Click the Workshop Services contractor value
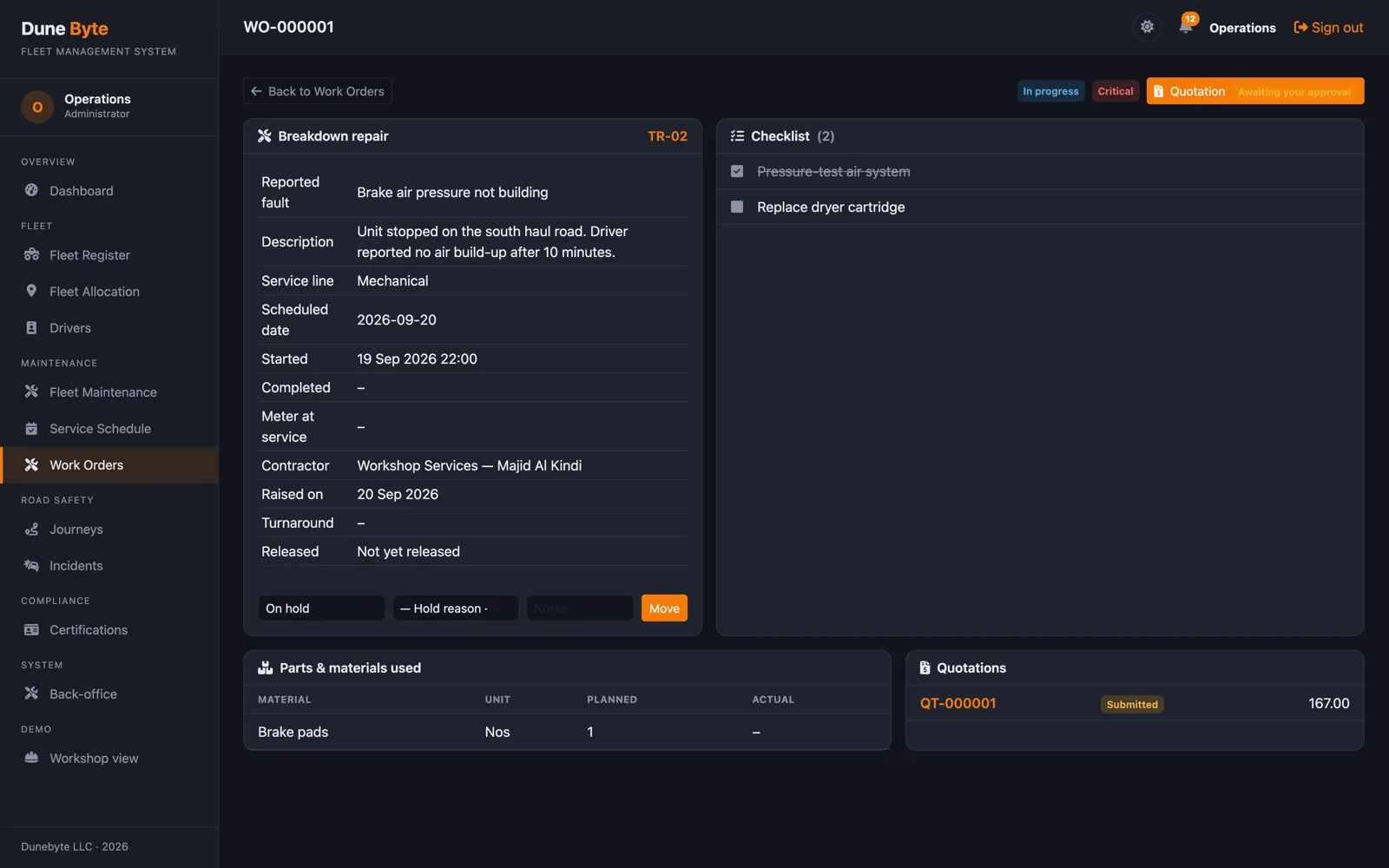1389x868 pixels. (x=470, y=465)
